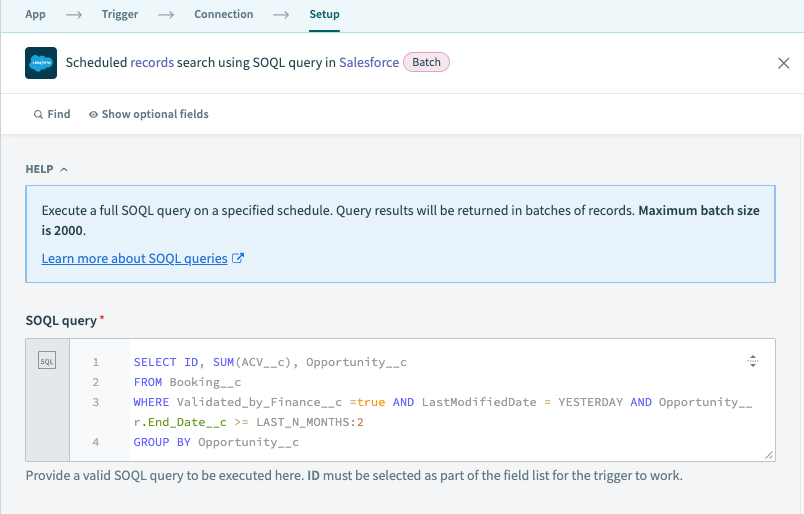Click the Salesforce app logo icon
This screenshot has height=514, width=804.
click(x=41, y=63)
